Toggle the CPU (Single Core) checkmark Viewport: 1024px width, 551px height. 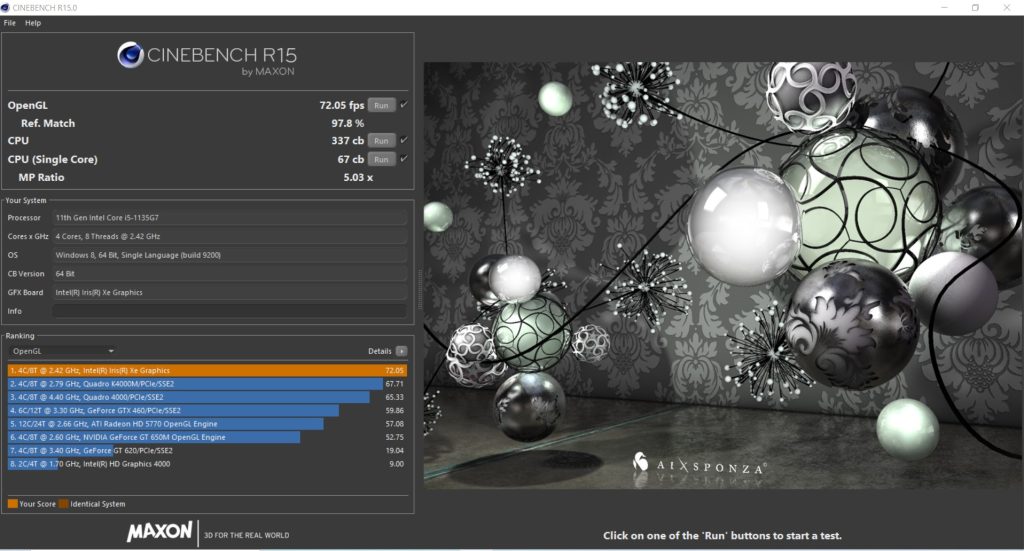[404, 159]
